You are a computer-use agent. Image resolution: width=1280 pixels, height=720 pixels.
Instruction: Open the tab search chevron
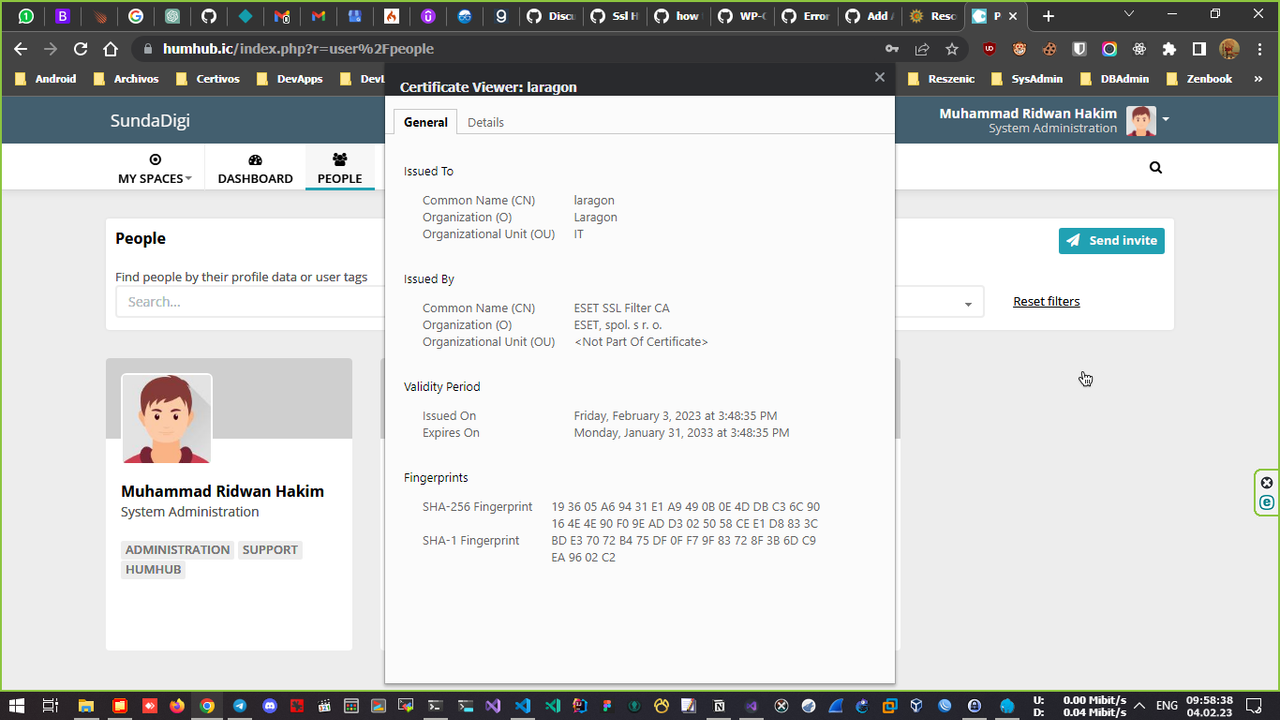pyautogui.click(x=1129, y=15)
